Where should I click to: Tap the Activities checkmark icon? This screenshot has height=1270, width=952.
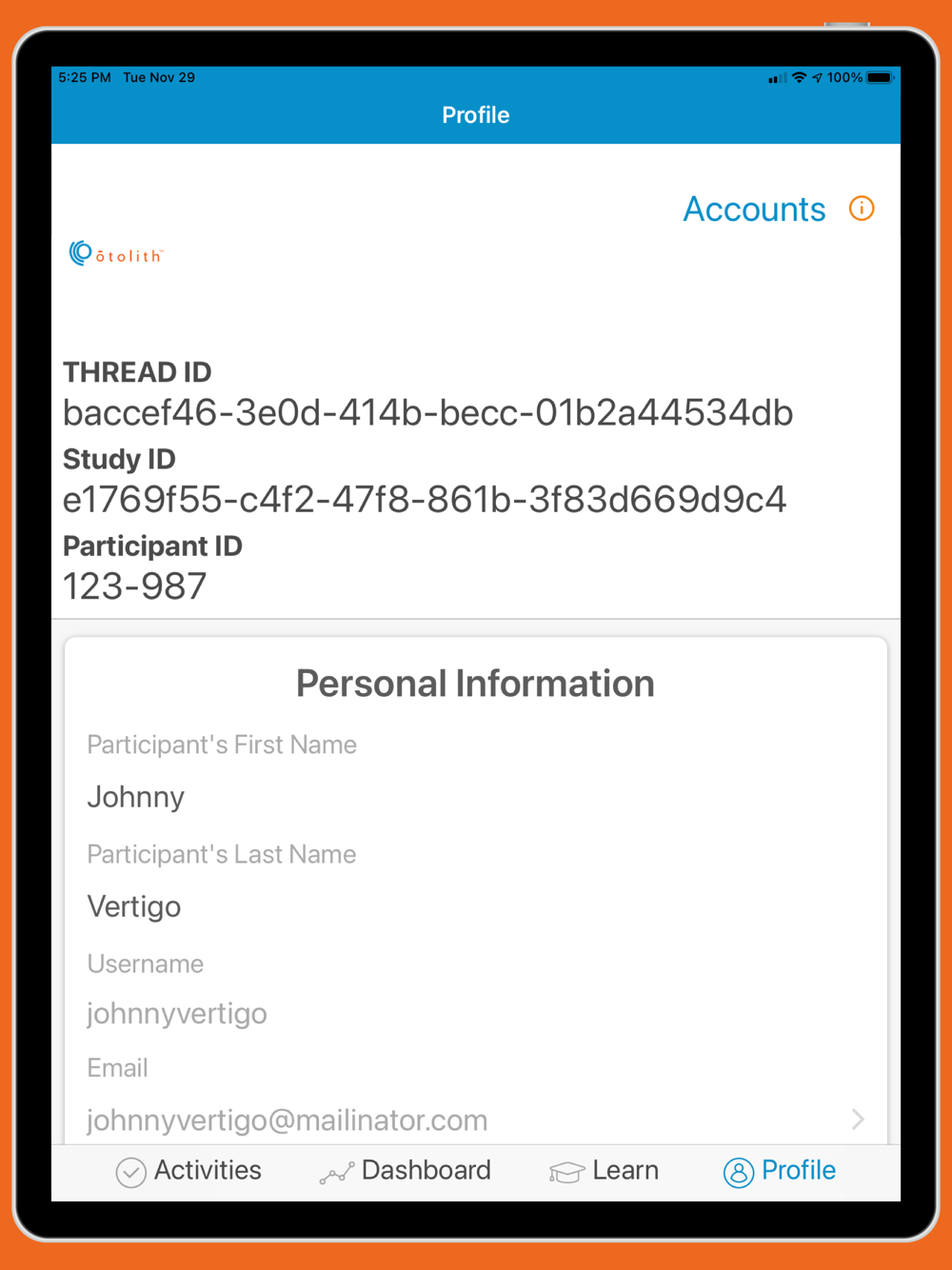pyautogui.click(x=130, y=1172)
